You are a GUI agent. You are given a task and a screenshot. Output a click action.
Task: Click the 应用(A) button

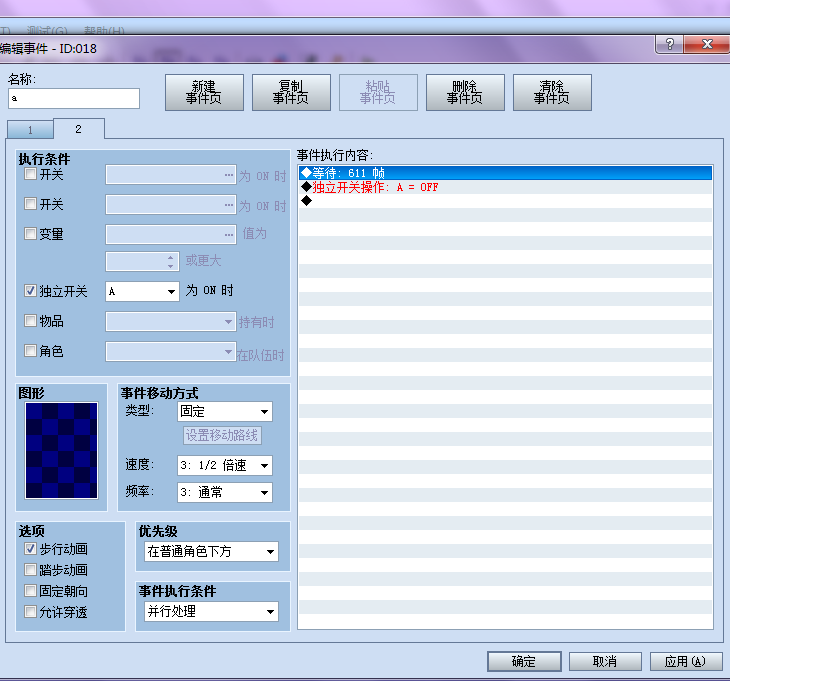(686, 661)
